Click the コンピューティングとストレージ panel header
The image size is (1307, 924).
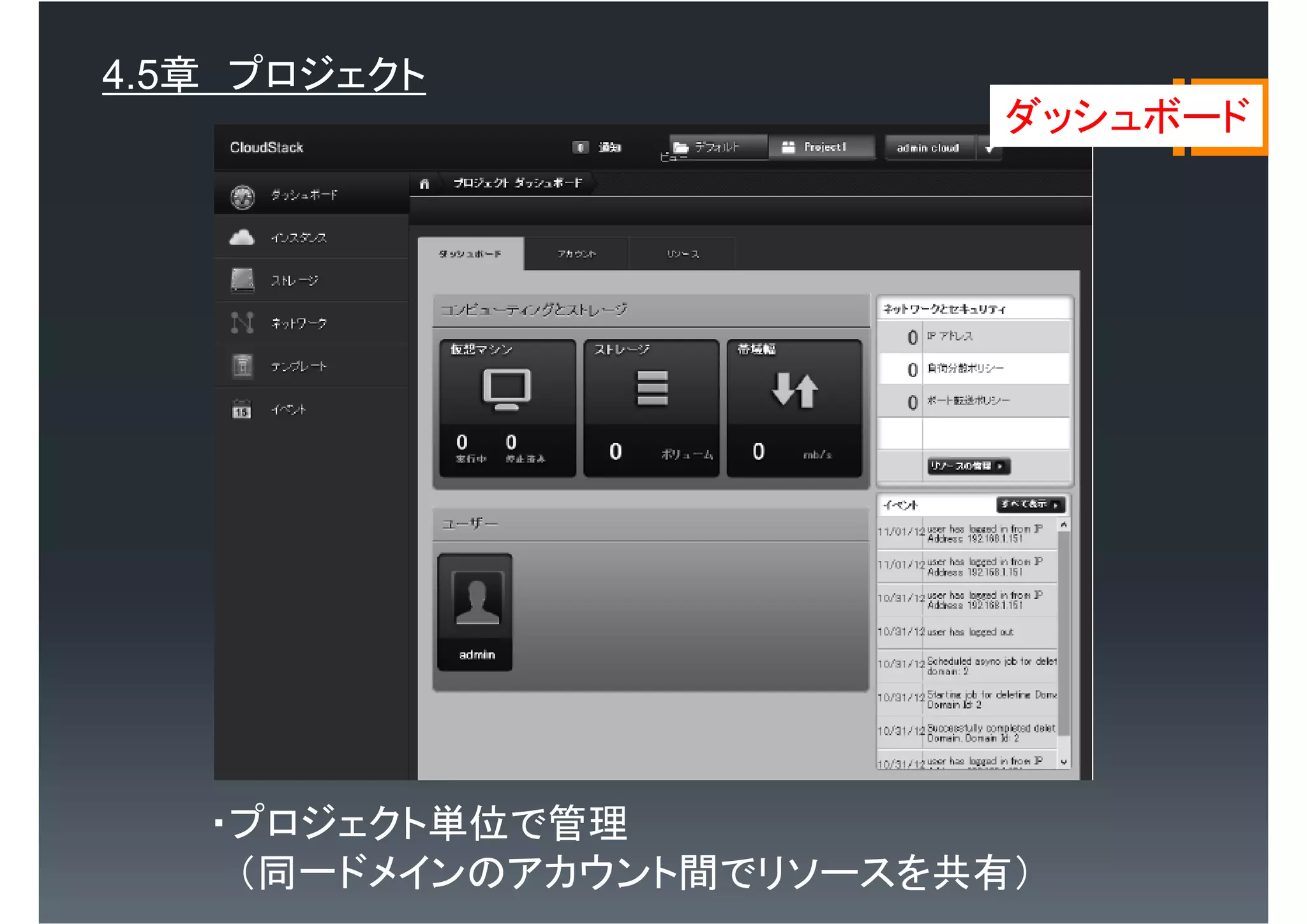(651, 311)
